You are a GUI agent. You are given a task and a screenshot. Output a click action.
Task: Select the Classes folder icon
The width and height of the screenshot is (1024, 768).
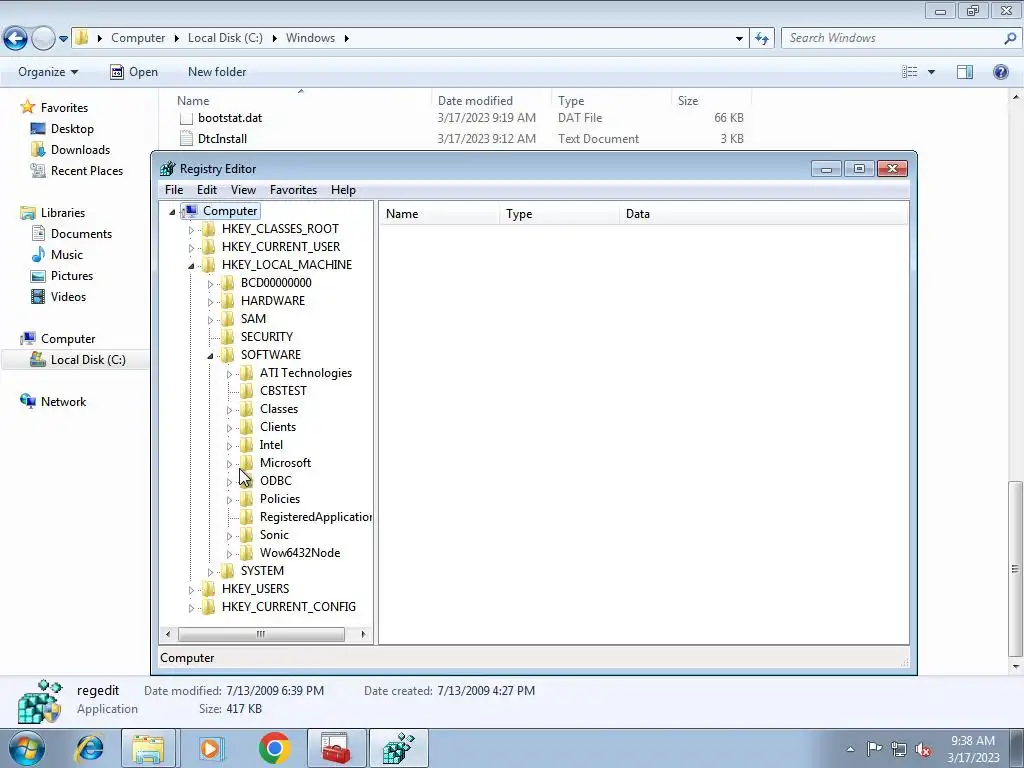click(246, 409)
